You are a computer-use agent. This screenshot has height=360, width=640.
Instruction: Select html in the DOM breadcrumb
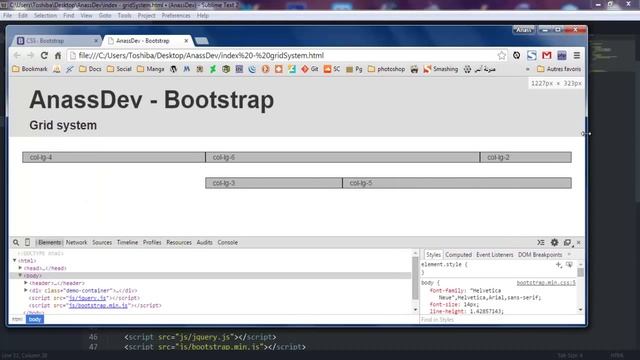tap(17, 319)
